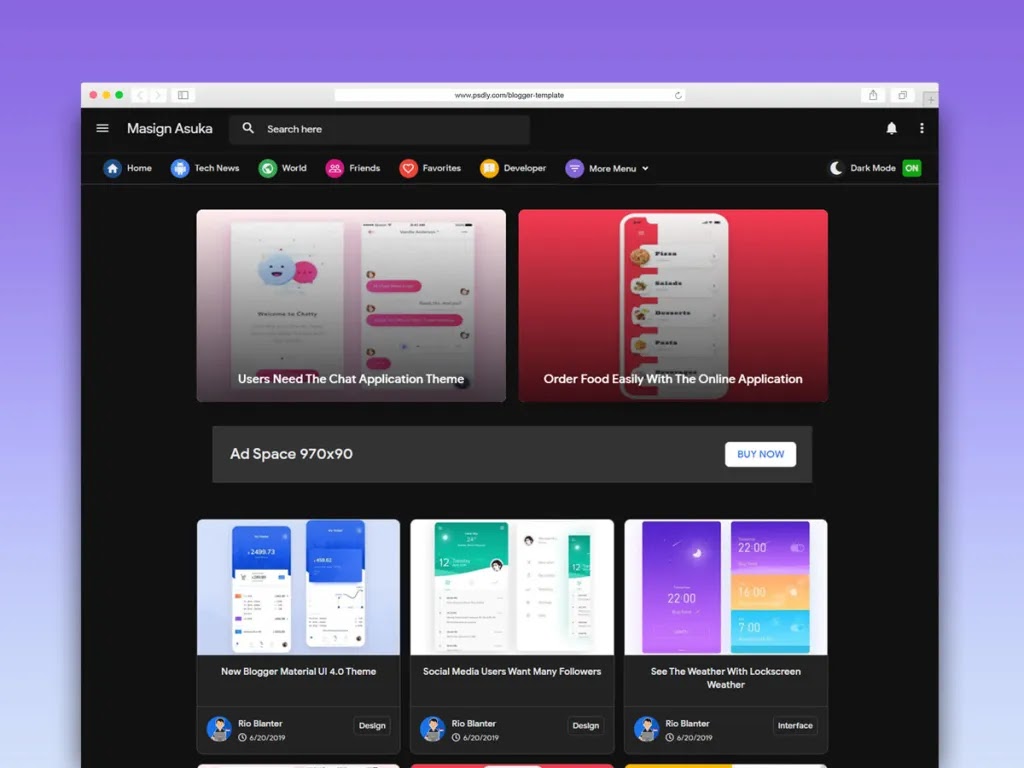Click the yellow Developer icon
Screen dimensions: 1024x768
489,168
